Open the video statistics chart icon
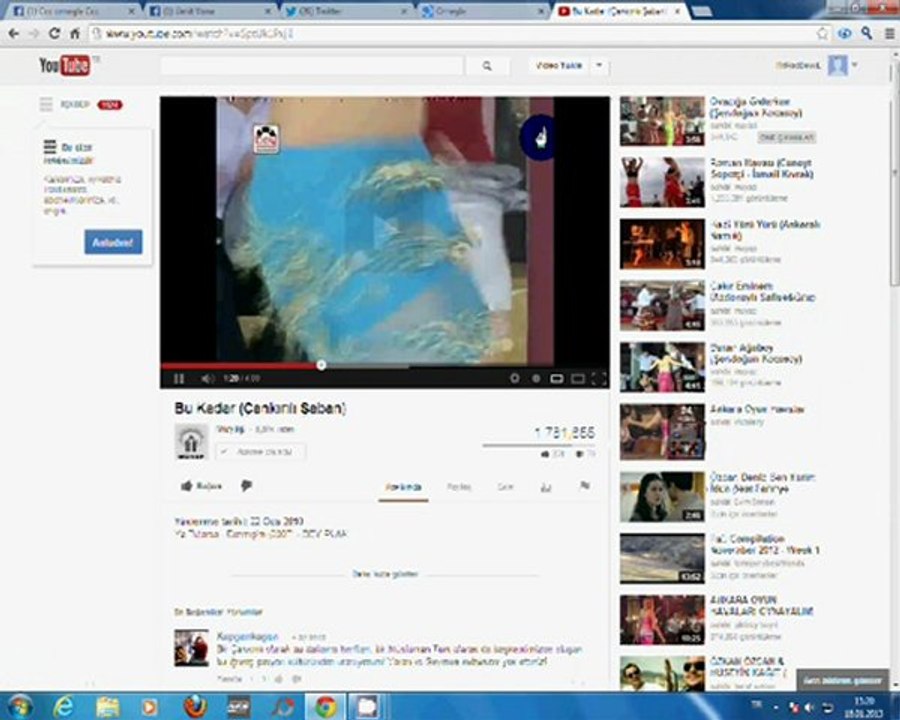Image resolution: width=900 pixels, height=720 pixels. click(x=545, y=487)
